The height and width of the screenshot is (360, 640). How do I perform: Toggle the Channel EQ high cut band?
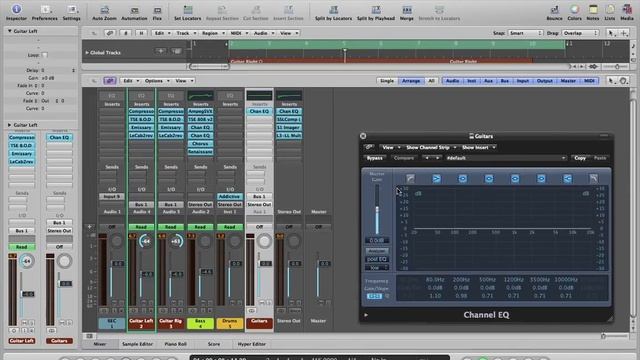click(x=593, y=178)
